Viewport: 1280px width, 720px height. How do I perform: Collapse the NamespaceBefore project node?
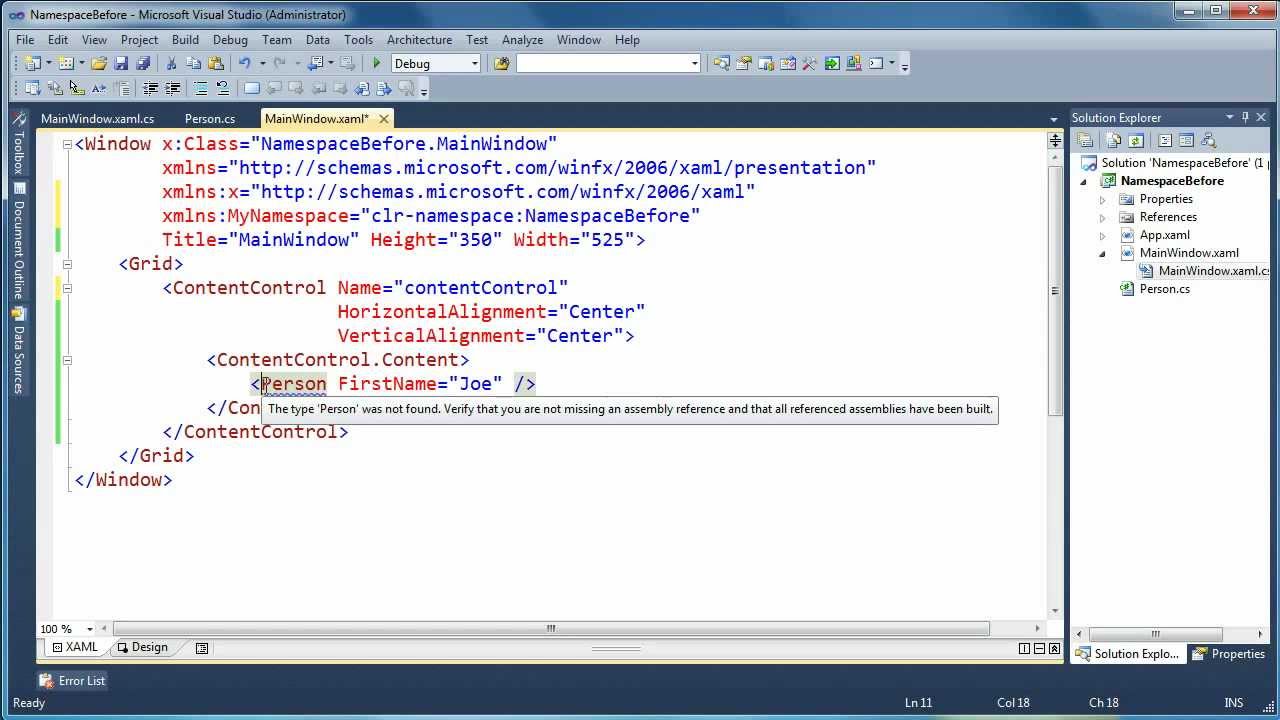point(1084,181)
